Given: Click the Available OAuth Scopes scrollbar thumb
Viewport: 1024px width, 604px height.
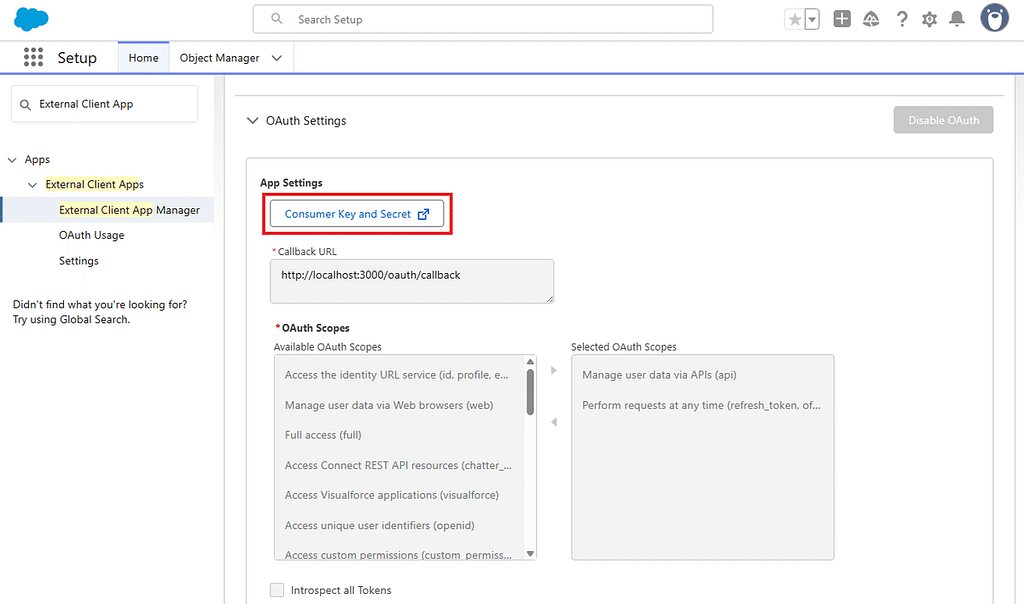Looking at the screenshot, I should [x=530, y=392].
